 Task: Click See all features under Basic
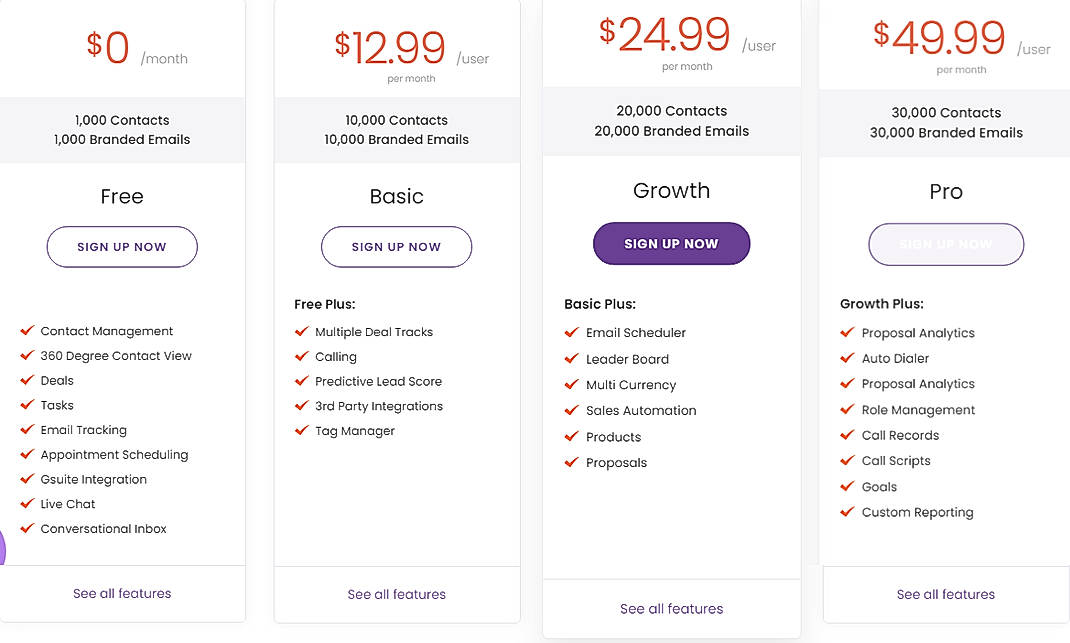(x=396, y=593)
